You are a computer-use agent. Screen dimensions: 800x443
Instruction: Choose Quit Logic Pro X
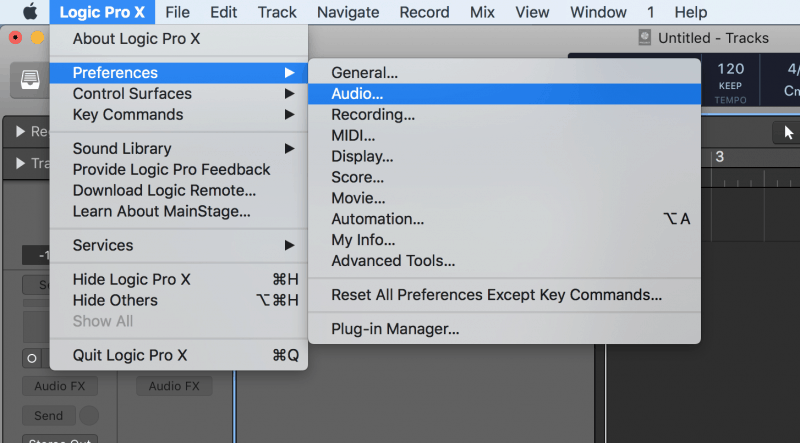[x=179, y=355]
